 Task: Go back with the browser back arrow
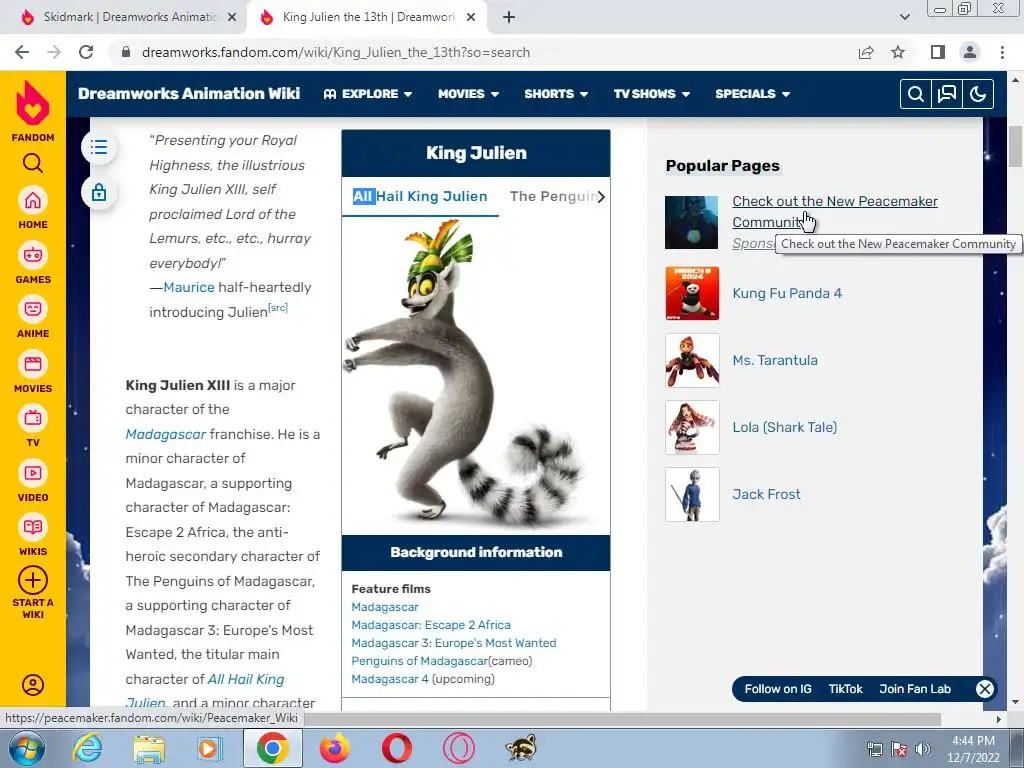(22, 52)
